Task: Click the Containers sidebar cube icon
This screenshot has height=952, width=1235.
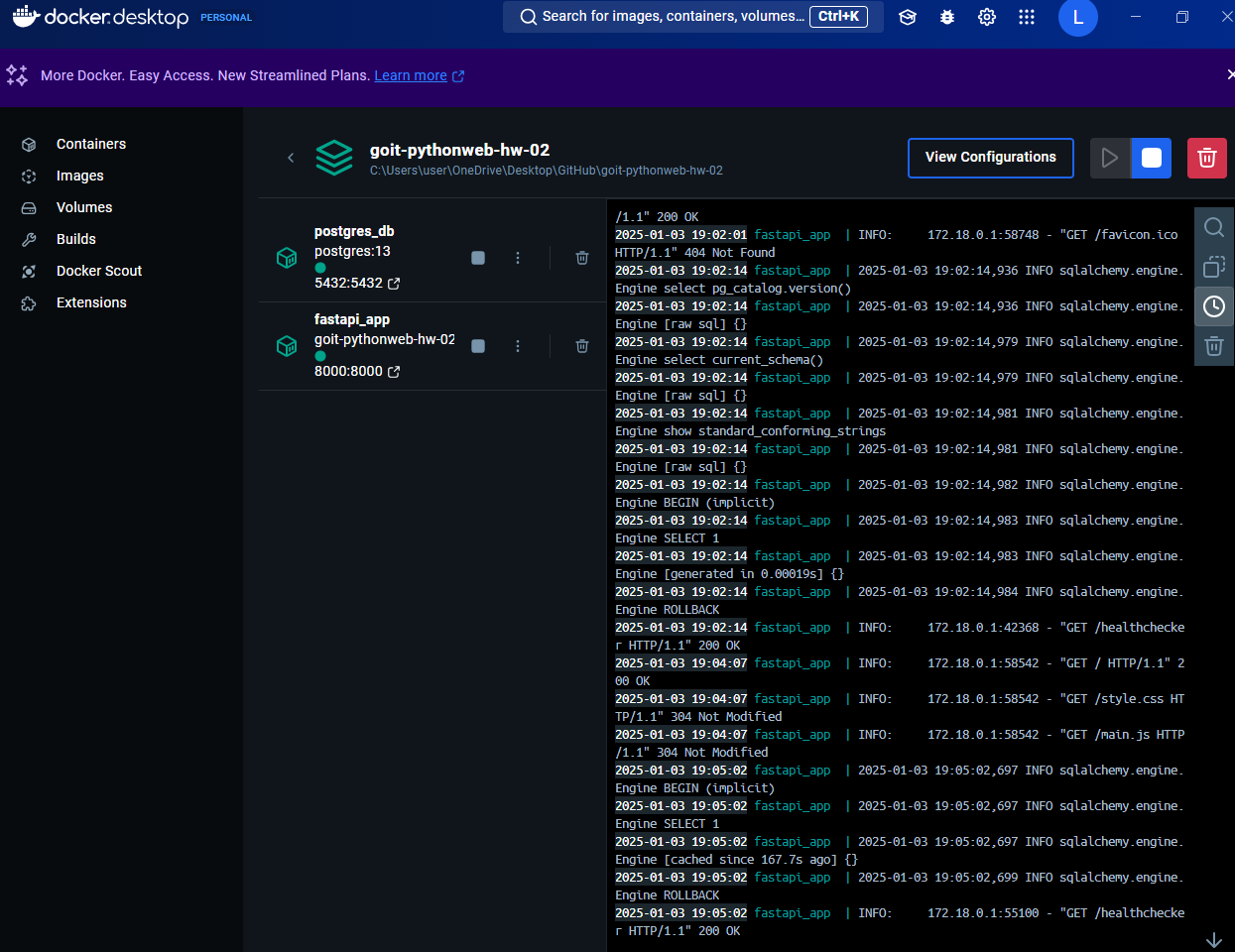Action: pyautogui.click(x=29, y=145)
